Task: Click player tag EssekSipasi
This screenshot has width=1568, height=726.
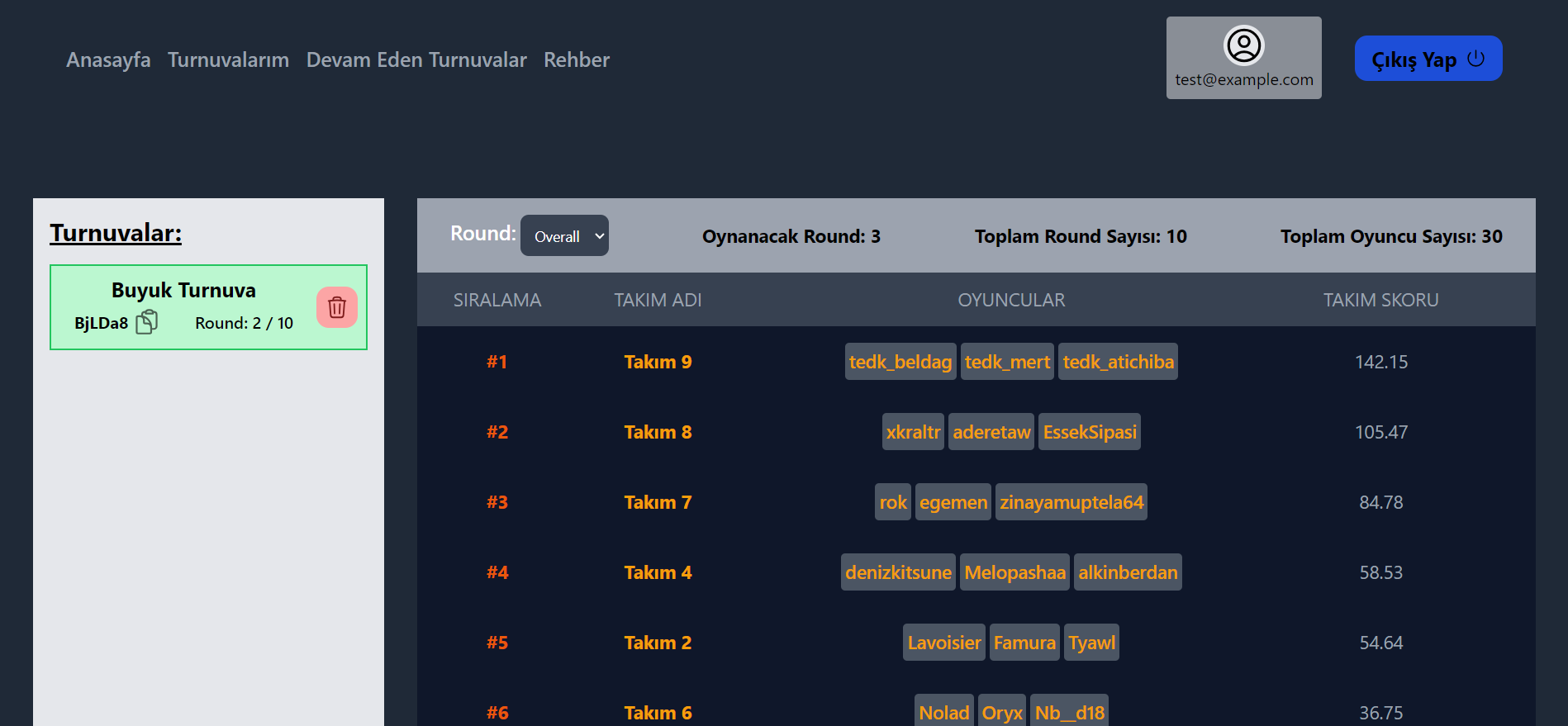Action: pos(1090,432)
